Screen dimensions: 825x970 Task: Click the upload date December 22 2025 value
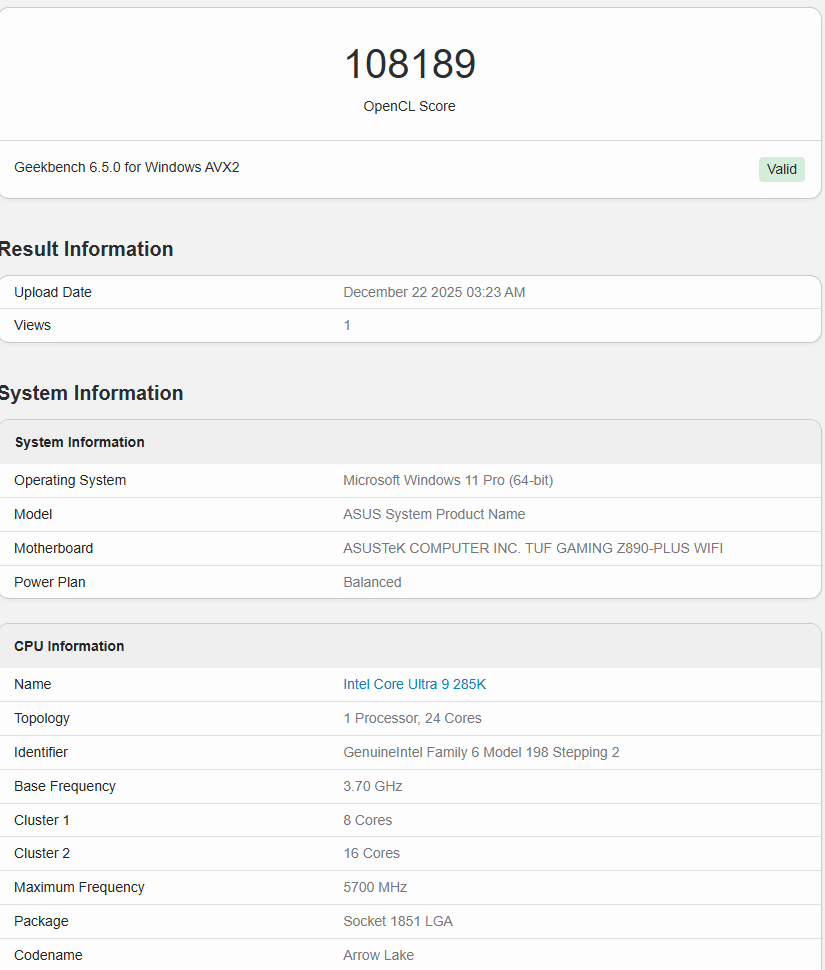coord(434,292)
